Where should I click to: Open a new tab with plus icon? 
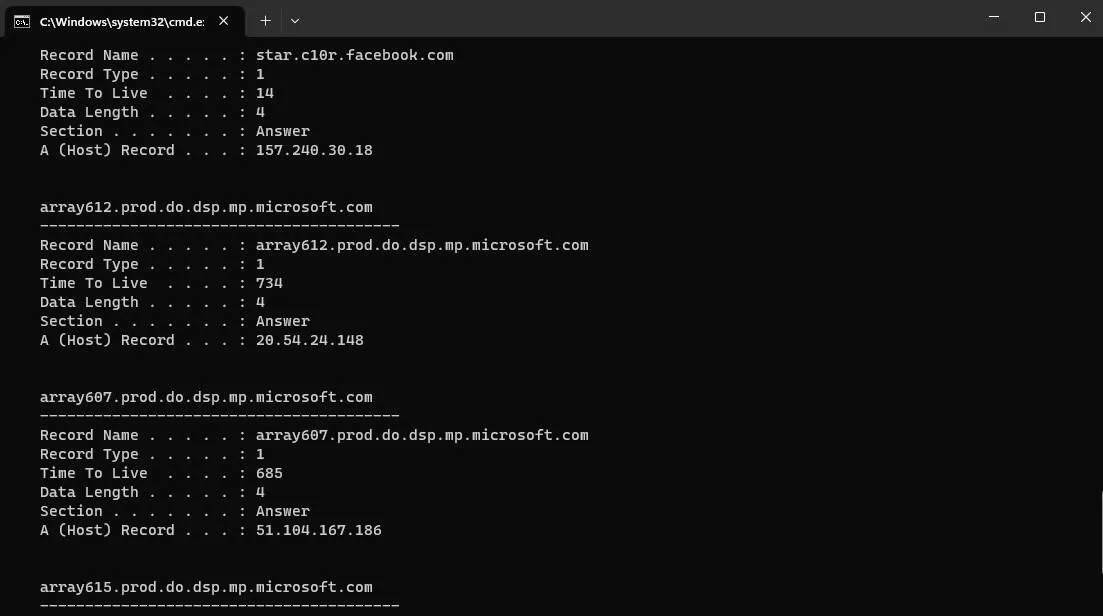coord(265,21)
